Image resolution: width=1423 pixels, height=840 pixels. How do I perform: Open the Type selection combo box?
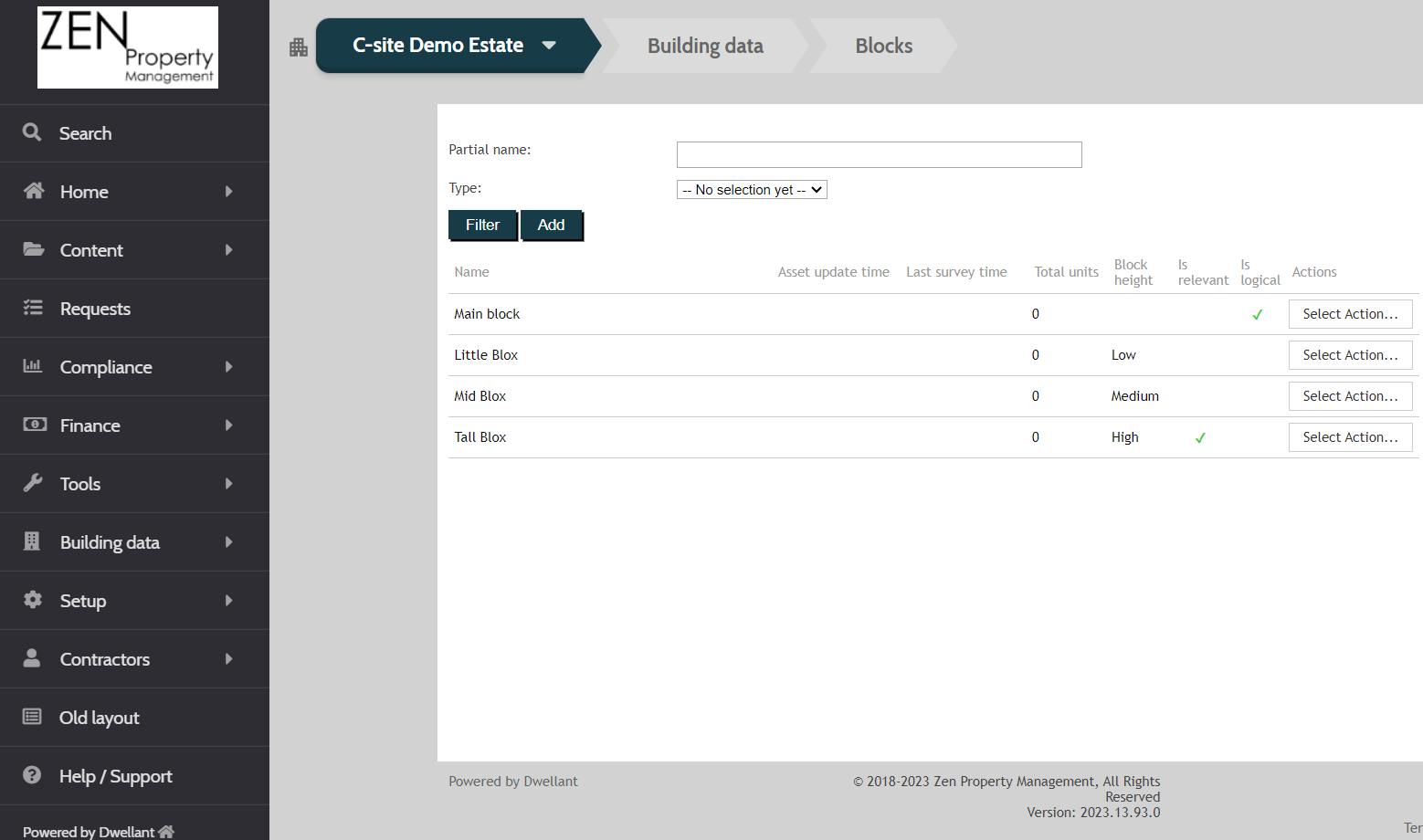751,189
